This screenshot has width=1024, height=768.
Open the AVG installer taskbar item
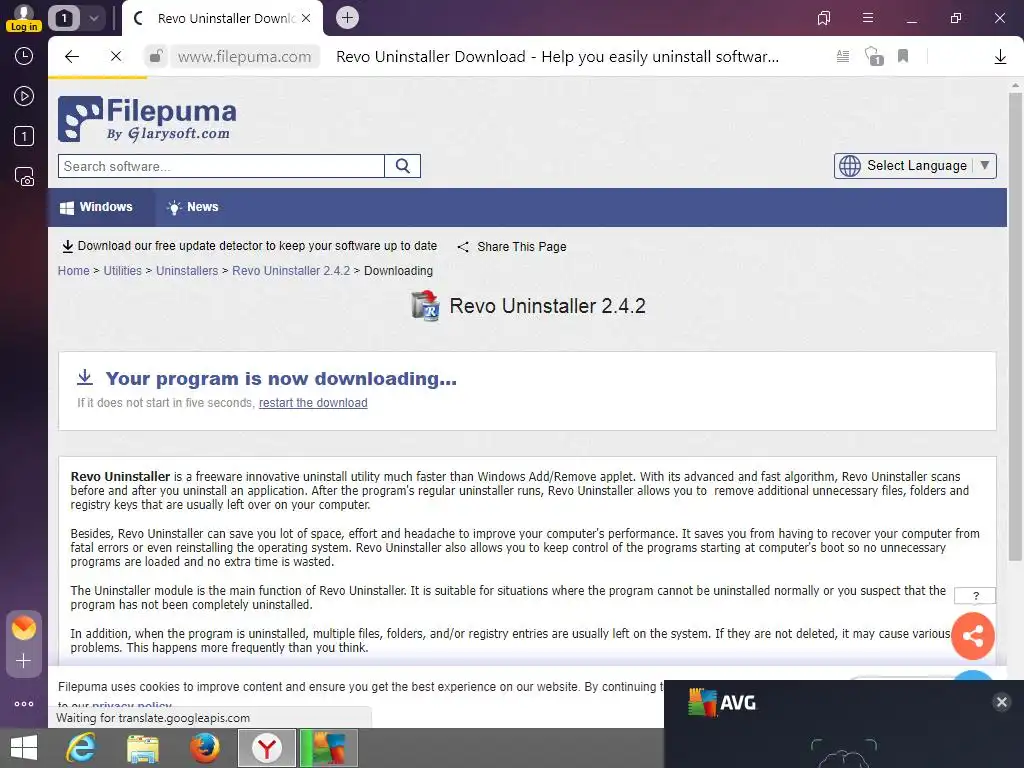[x=328, y=748]
